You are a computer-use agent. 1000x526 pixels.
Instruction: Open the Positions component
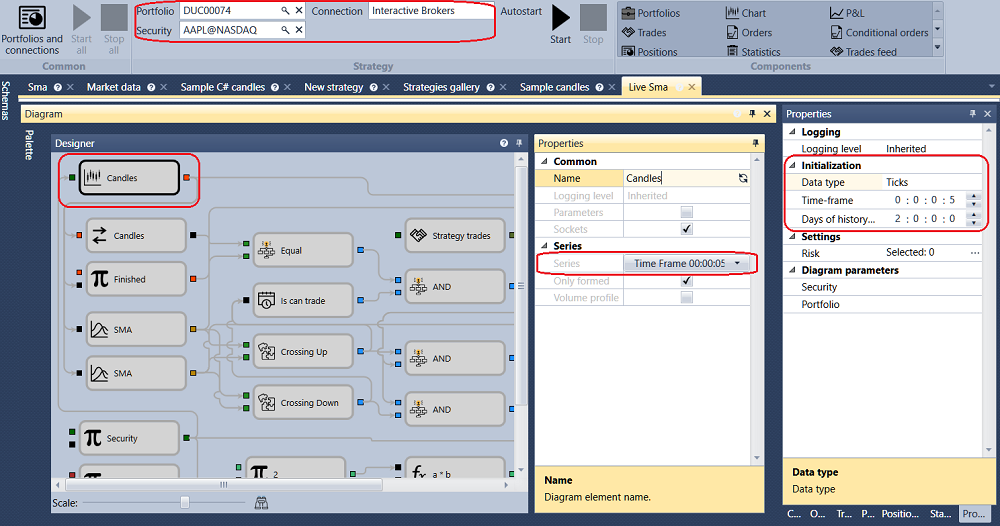pyautogui.click(x=650, y=52)
